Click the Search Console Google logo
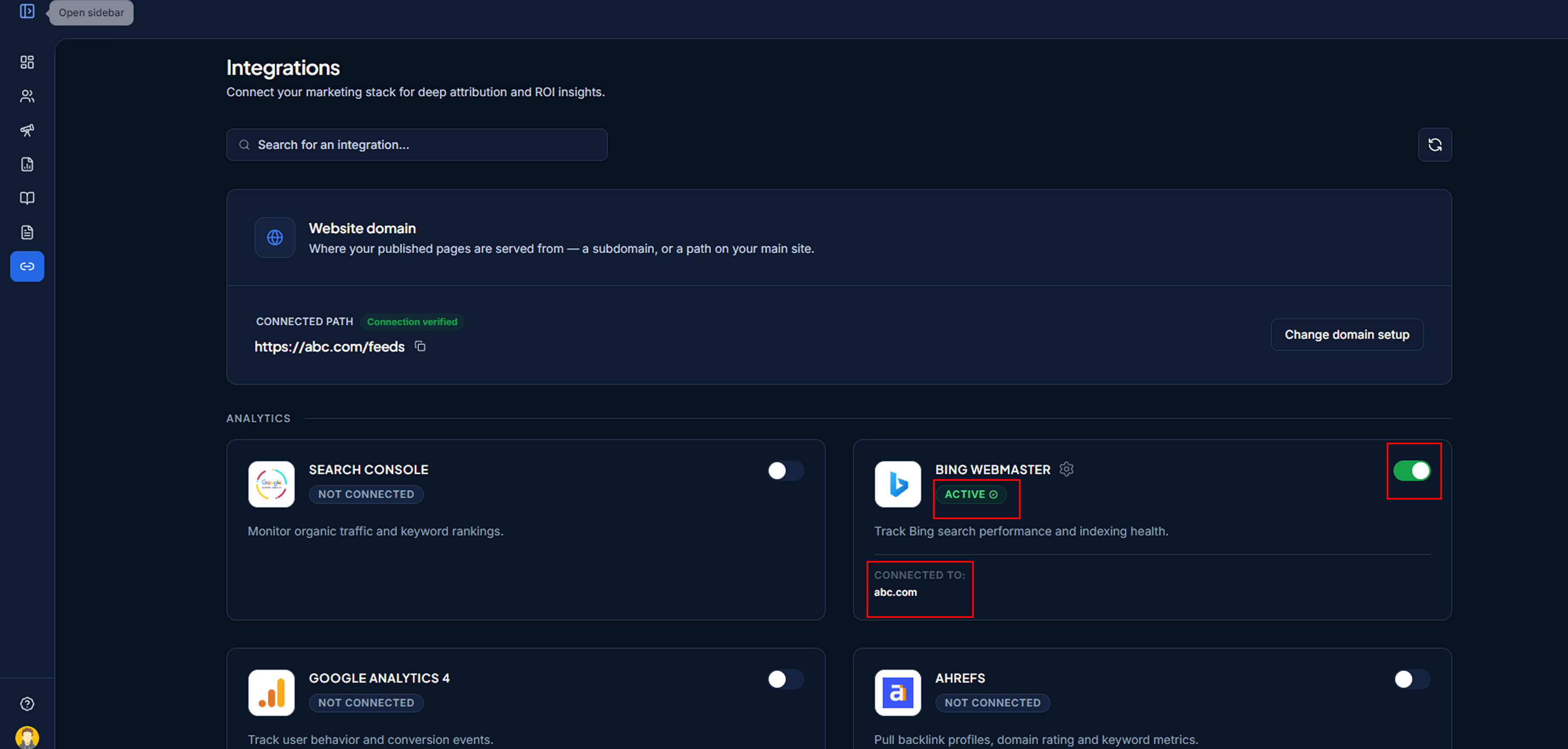This screenshot has width=1568, height=749. click(x=272, y=484)
